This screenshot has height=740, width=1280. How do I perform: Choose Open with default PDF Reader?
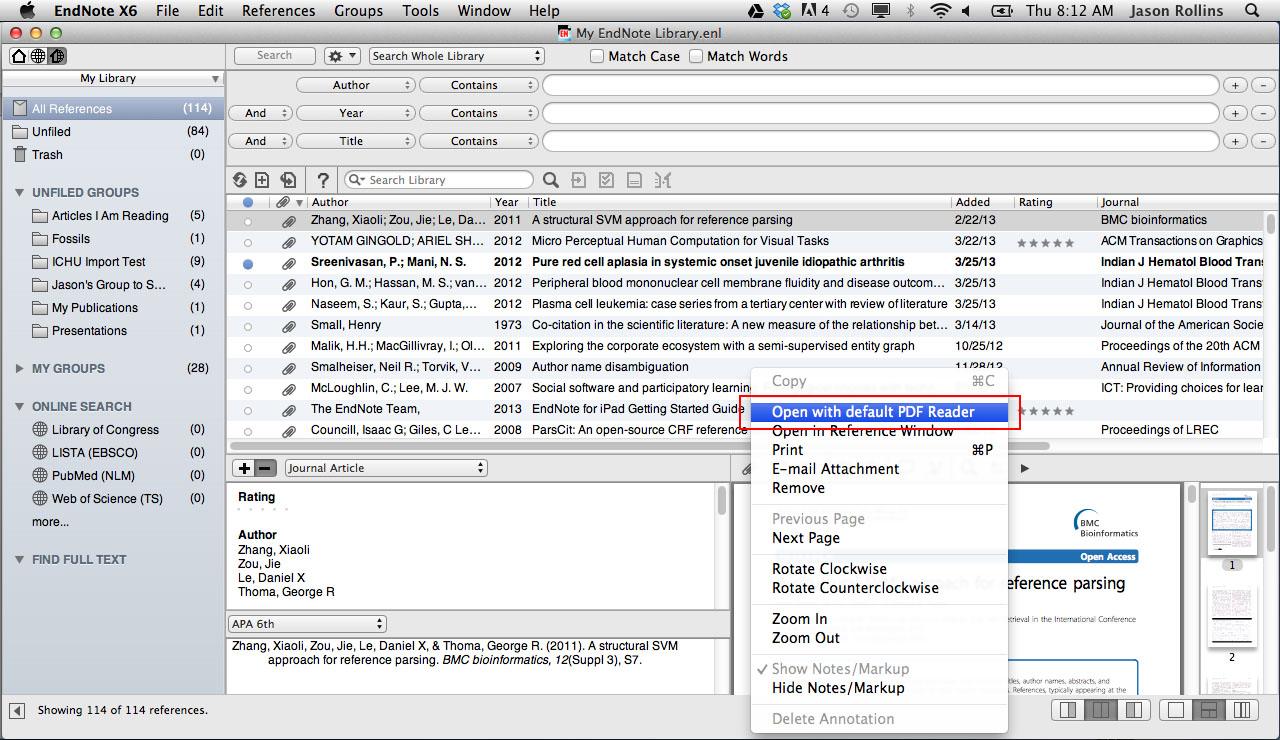880,412
